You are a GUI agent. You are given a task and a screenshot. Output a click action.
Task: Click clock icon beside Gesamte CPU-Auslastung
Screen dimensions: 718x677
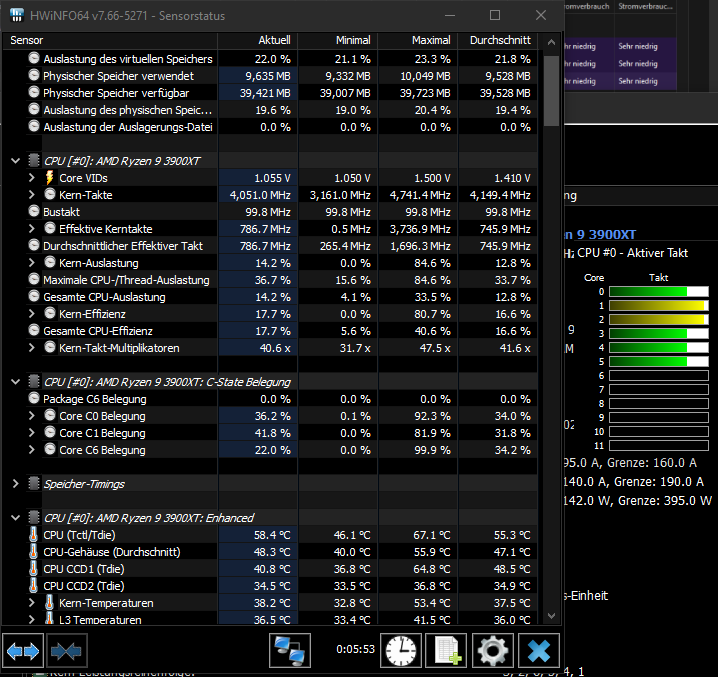(34, 296)
